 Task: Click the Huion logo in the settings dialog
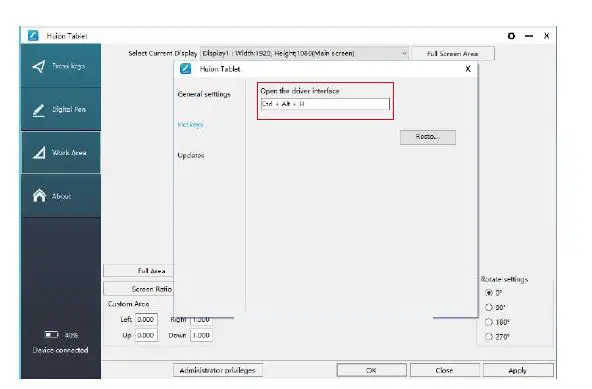[185, 69]
